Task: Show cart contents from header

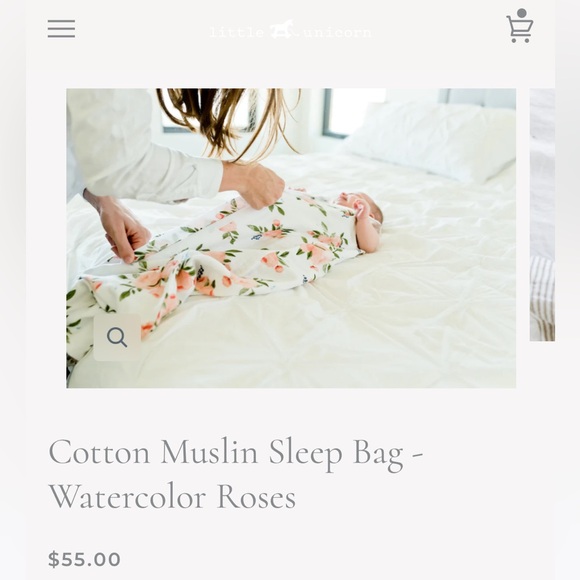Action: (520, 26)
